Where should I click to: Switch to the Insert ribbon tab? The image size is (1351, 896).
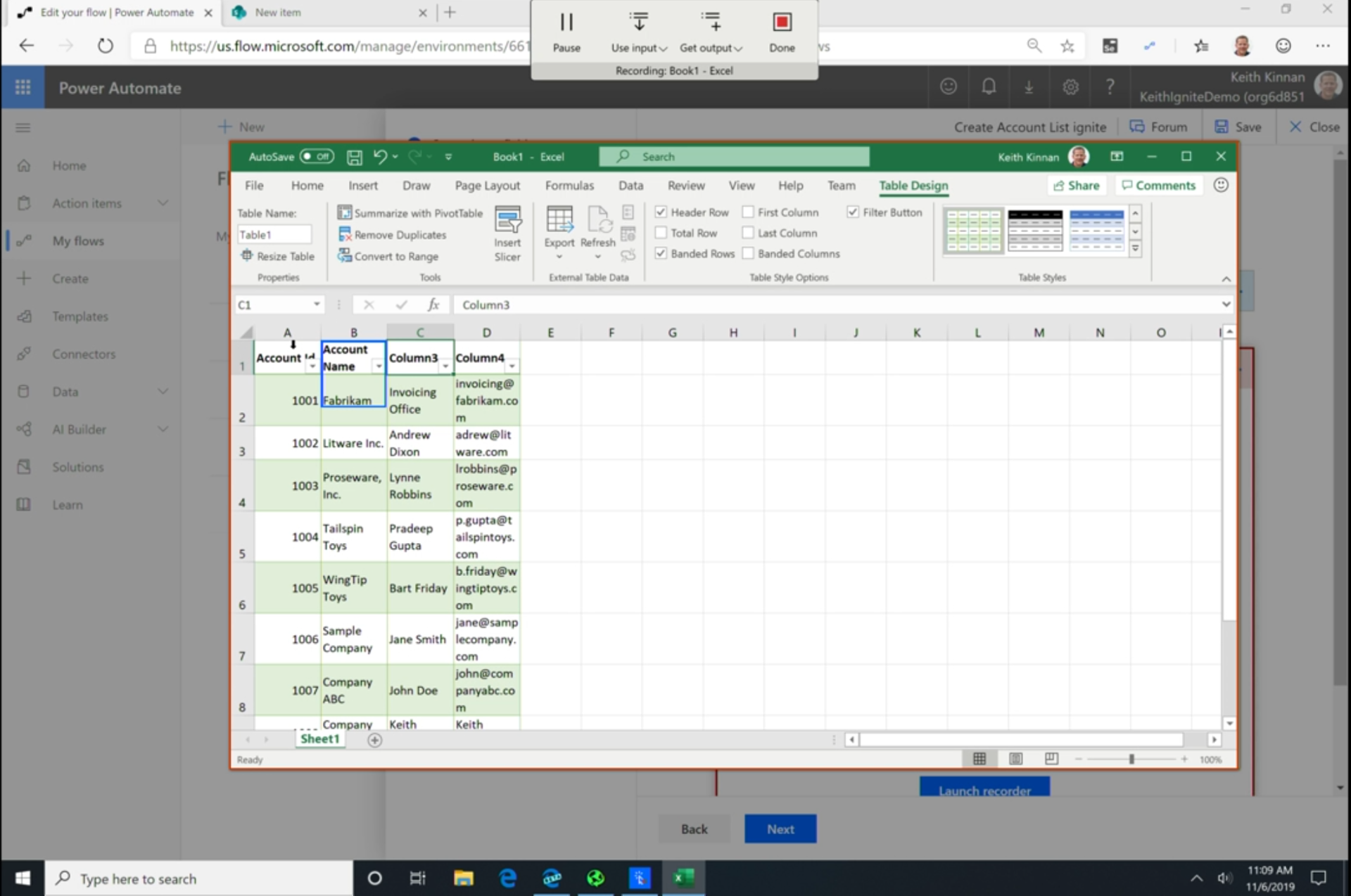[x=363, y=185]
